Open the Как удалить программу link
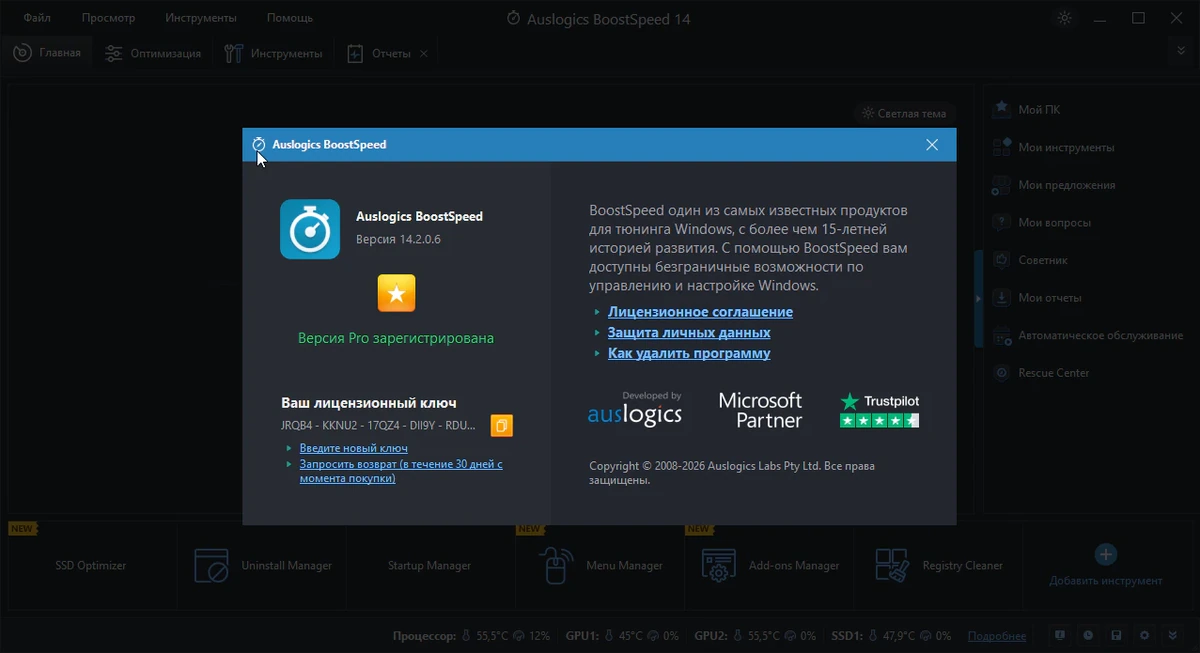 pyautogui.click(x=689, y=353)
